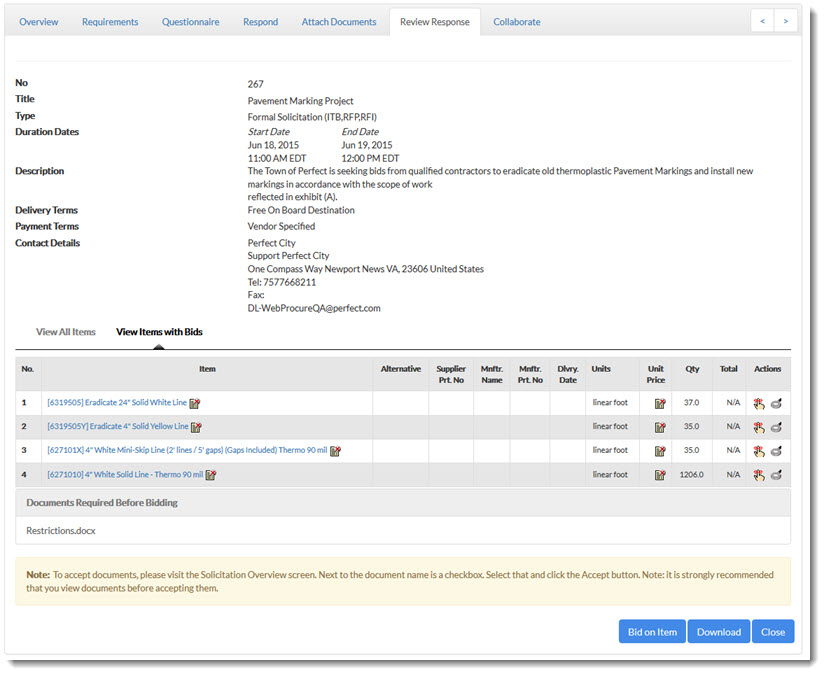
Task: Click the red hand action icon in row 1
Action: point(759,404)
